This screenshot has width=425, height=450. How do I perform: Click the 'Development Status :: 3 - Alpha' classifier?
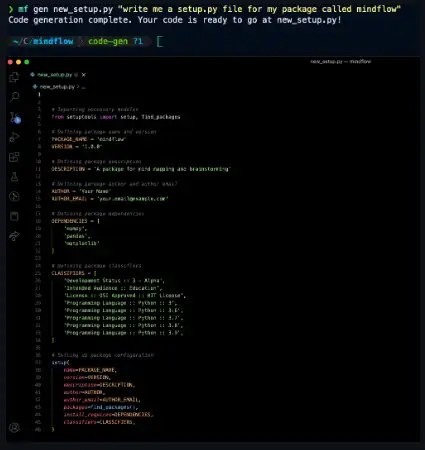(x=114, y=281)
